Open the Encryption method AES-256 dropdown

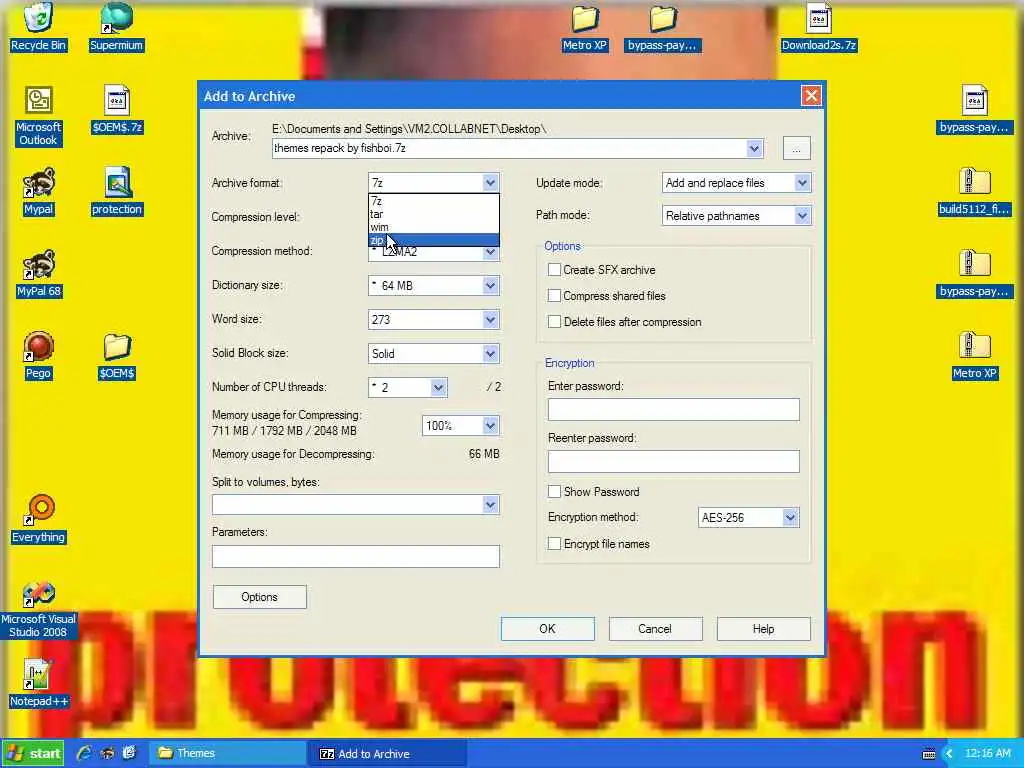[790, 518]
